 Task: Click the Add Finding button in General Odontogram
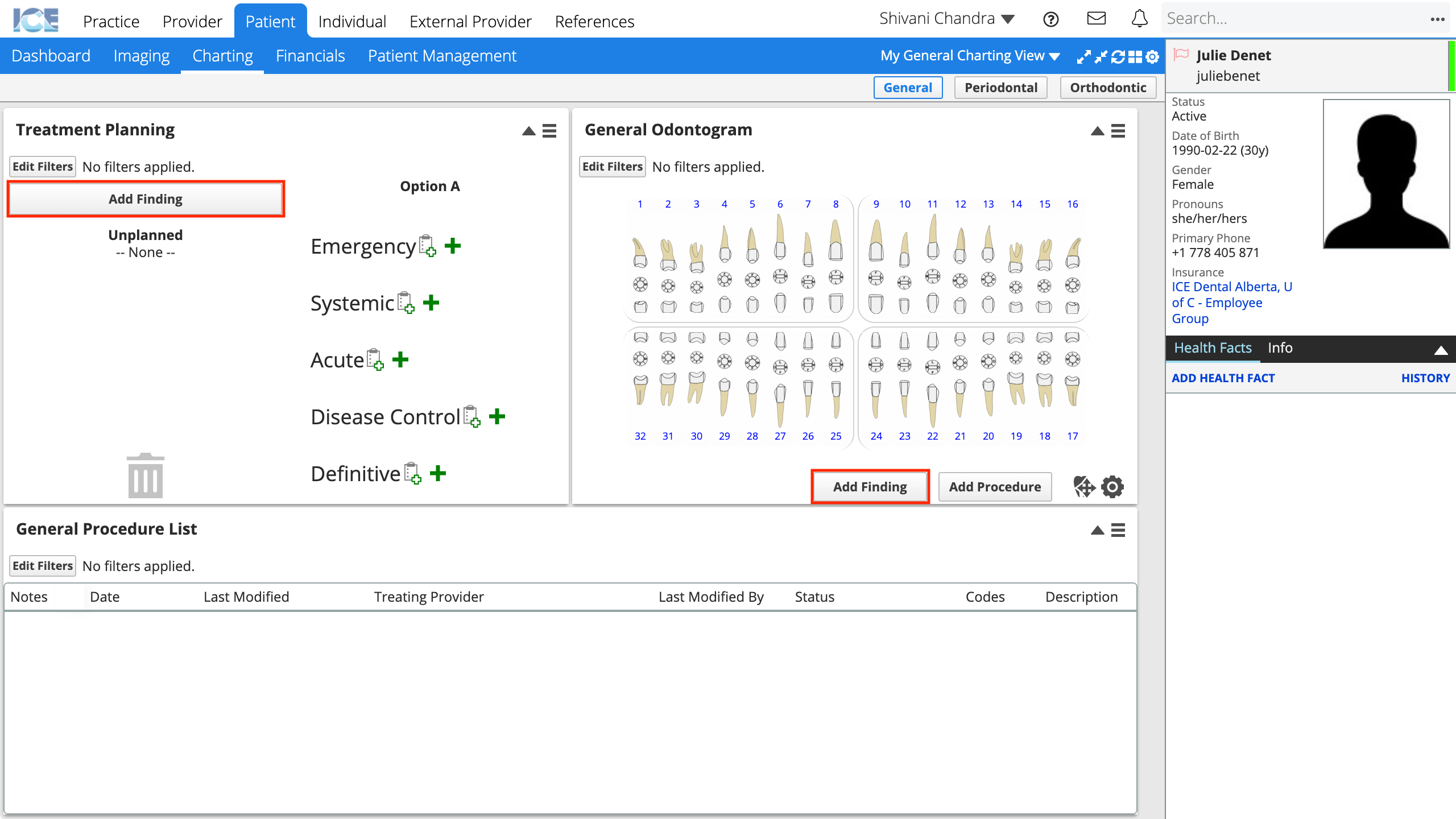pyautogui.click(x=869, y=487)
